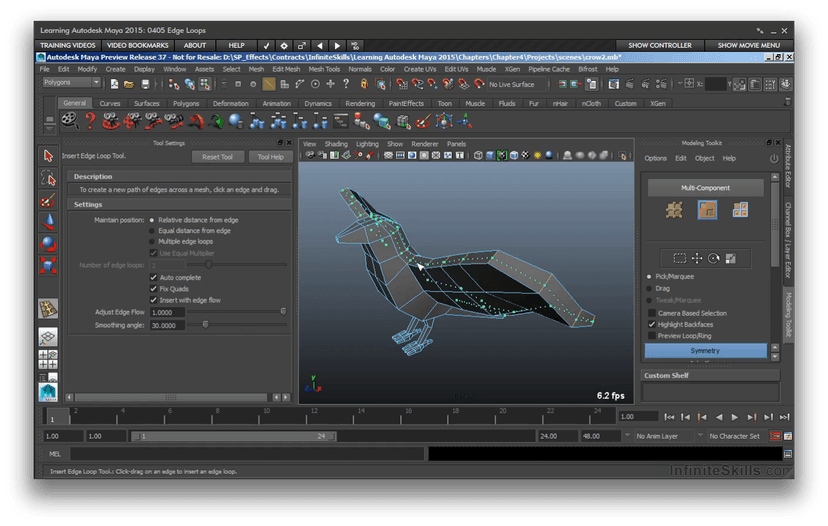Click the playback range slider bar
828x526 pixels.
tap(233, 436)
